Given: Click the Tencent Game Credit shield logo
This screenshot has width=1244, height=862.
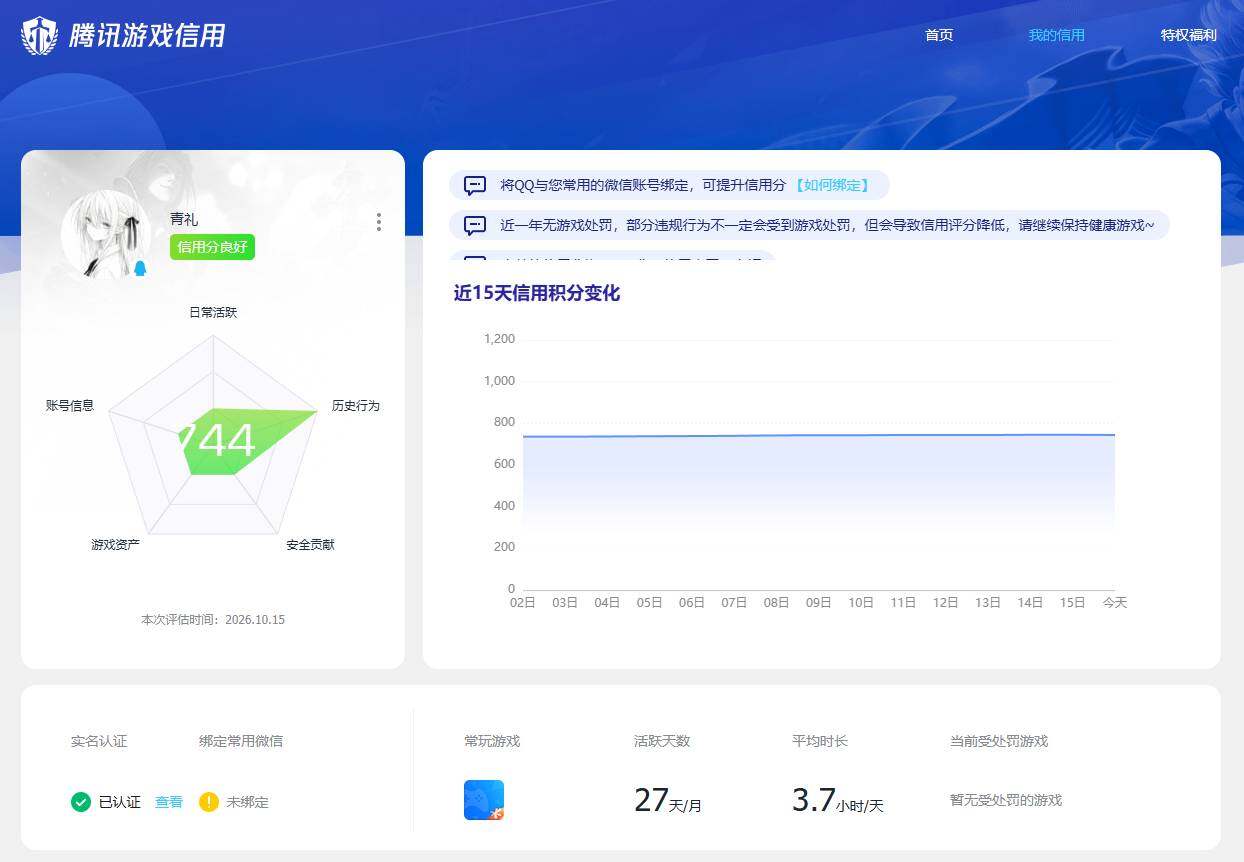Looking at the screenshot, I should [x=40, y=36].
